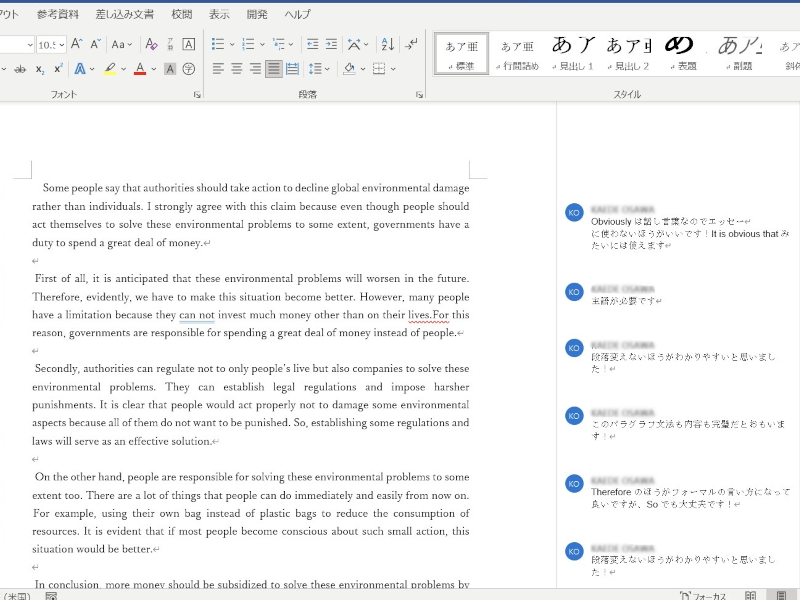Click the decrease indent icon
This screenshot has width=800, height=600.
313,44
